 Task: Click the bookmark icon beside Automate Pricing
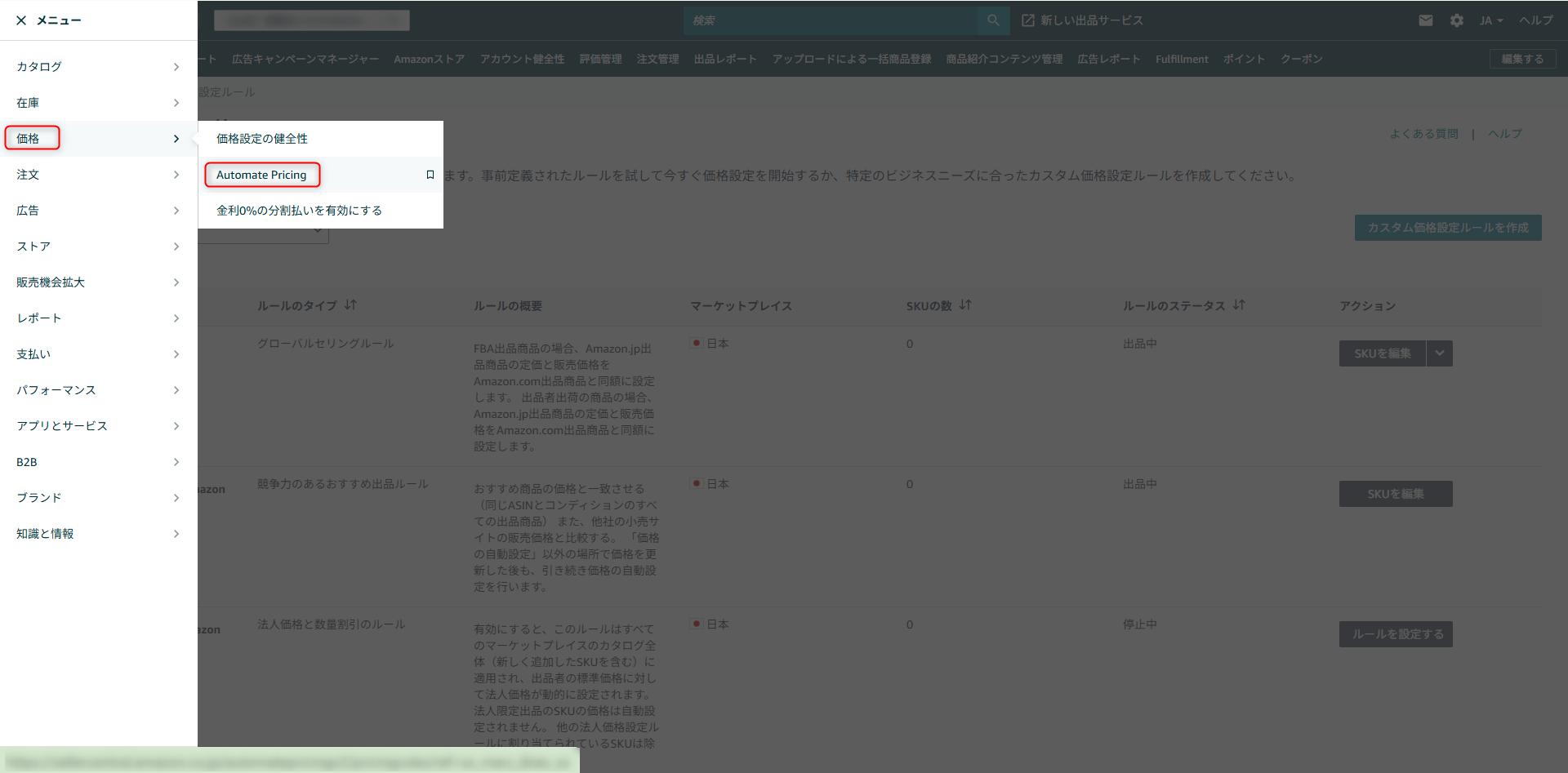(430, 175)
